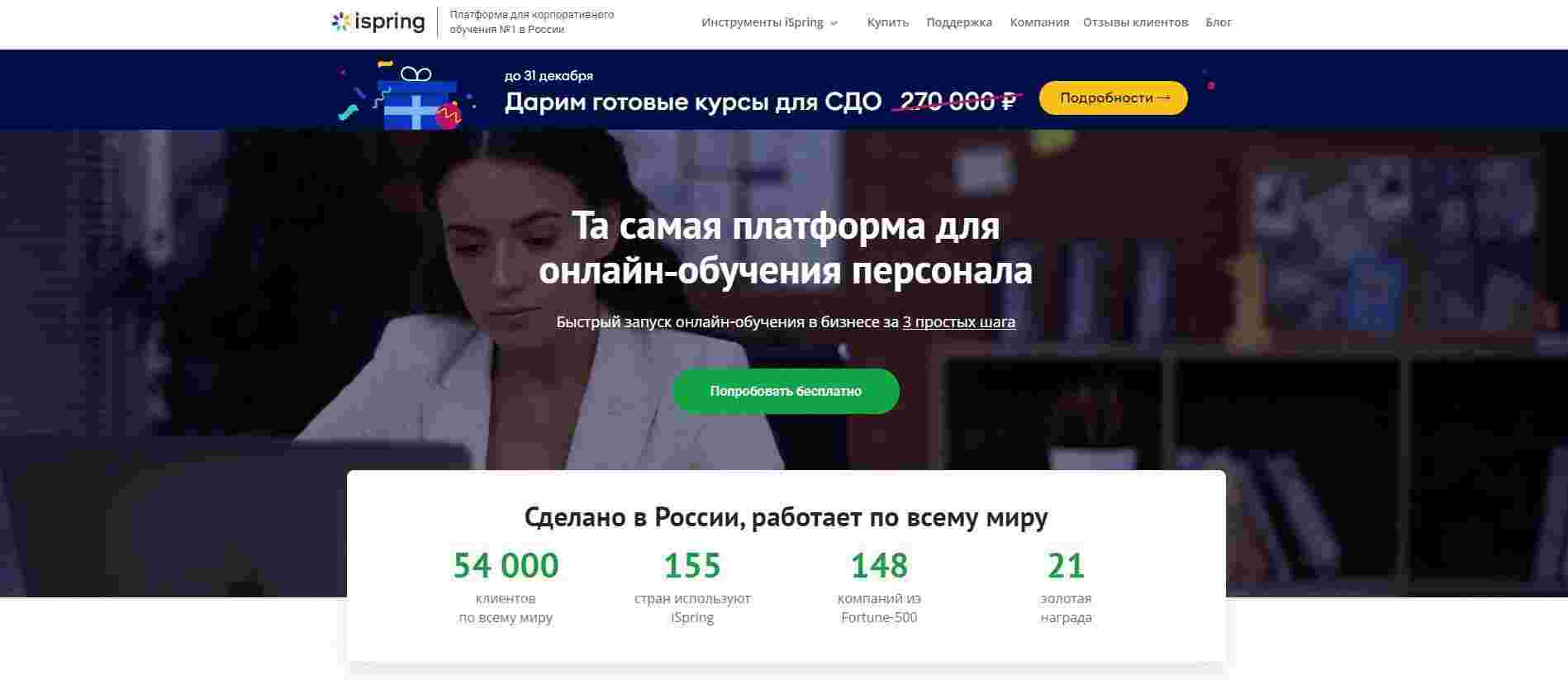Click the 148 Fortune-500 companies statistic
Image resolution: width=1568 pixels, height=680 pixels.
879,587
